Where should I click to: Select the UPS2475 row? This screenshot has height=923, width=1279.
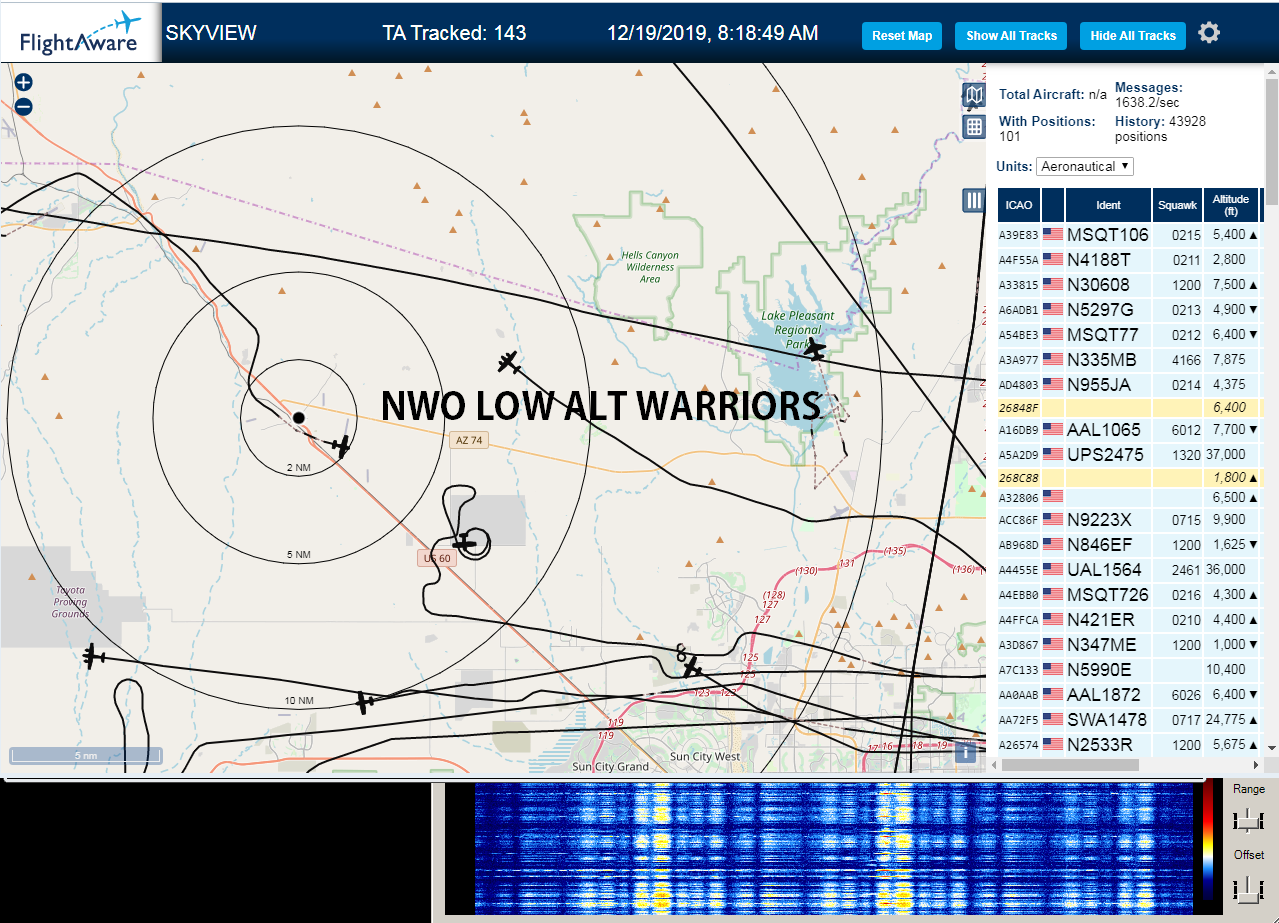(x=1130, y=454)
